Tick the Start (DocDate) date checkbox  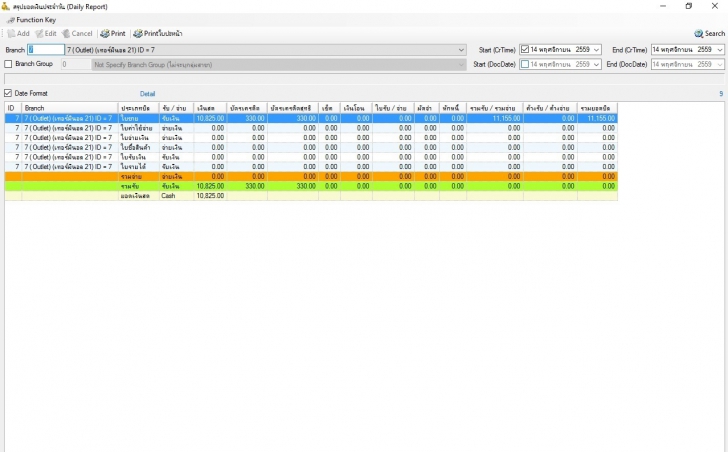525,64
